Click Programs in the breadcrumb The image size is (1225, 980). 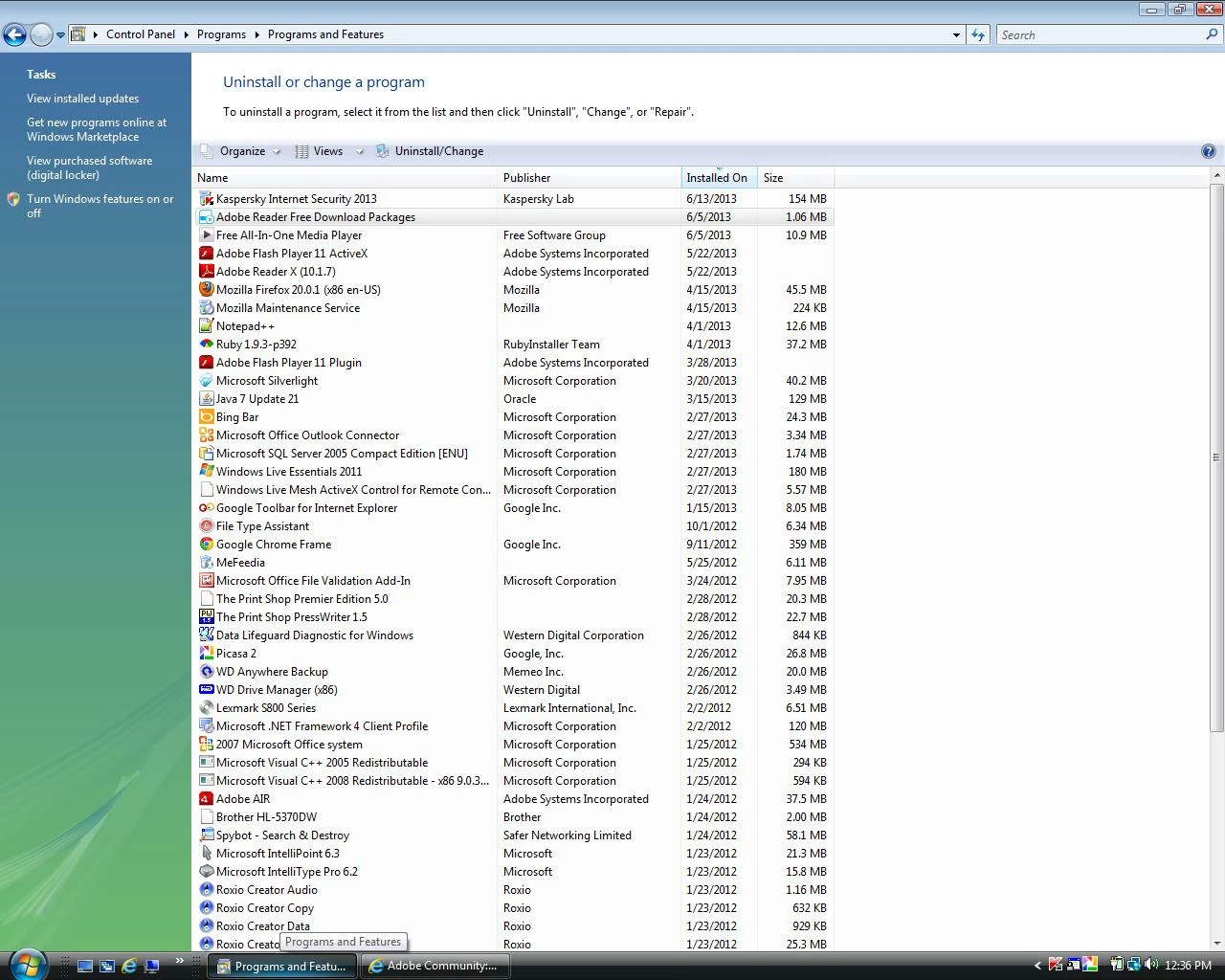tap(221, 34)
